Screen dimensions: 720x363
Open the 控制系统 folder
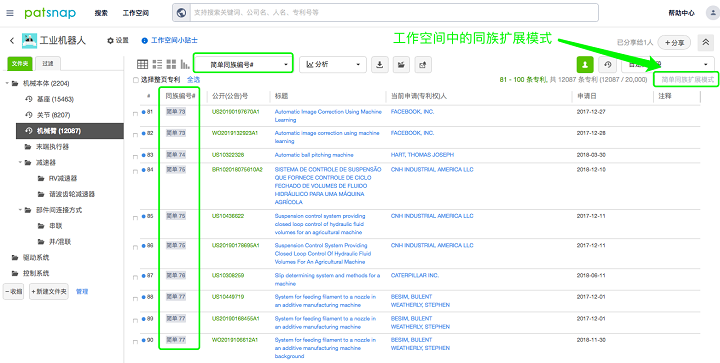pyautogui.click(x=30, y=273)
